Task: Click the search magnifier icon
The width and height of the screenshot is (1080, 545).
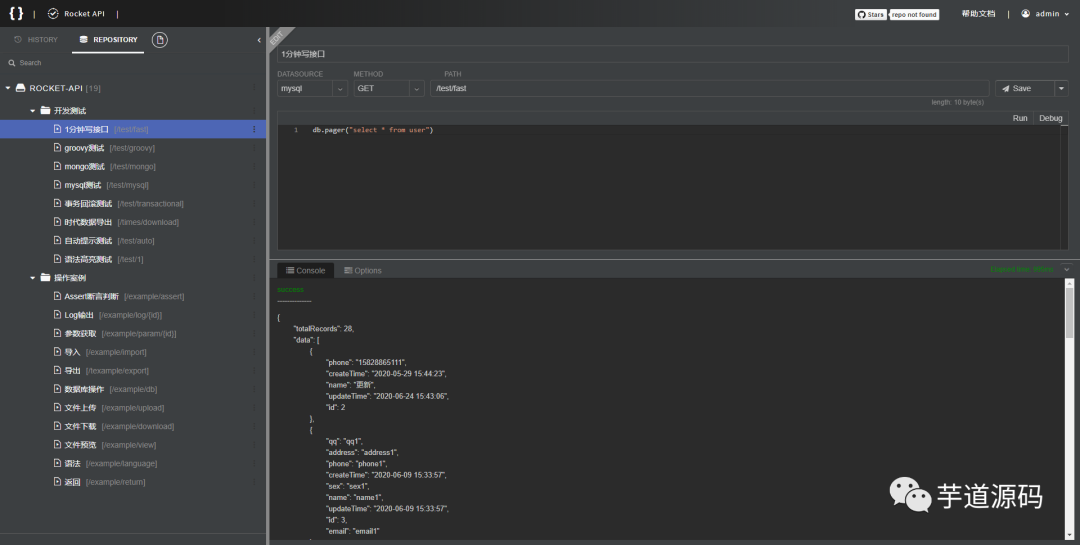Action: click(12, 63)
